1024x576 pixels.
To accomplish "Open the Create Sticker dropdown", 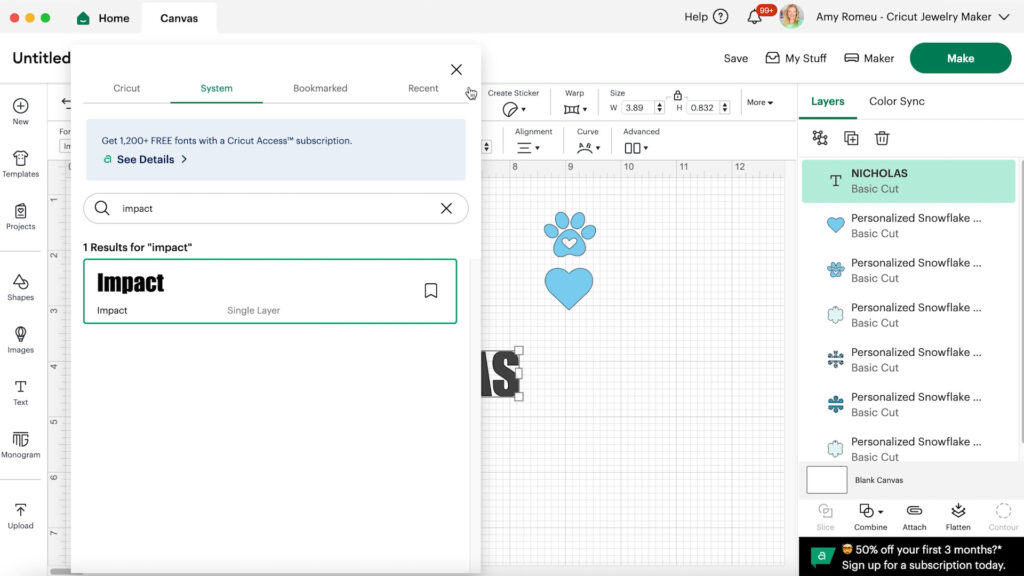I will pos(513,109).
